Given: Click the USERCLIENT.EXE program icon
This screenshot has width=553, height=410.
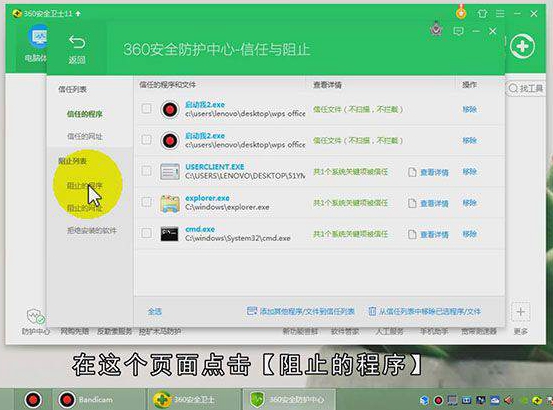Looking at the screenshot, I should (x=170, y=172).
